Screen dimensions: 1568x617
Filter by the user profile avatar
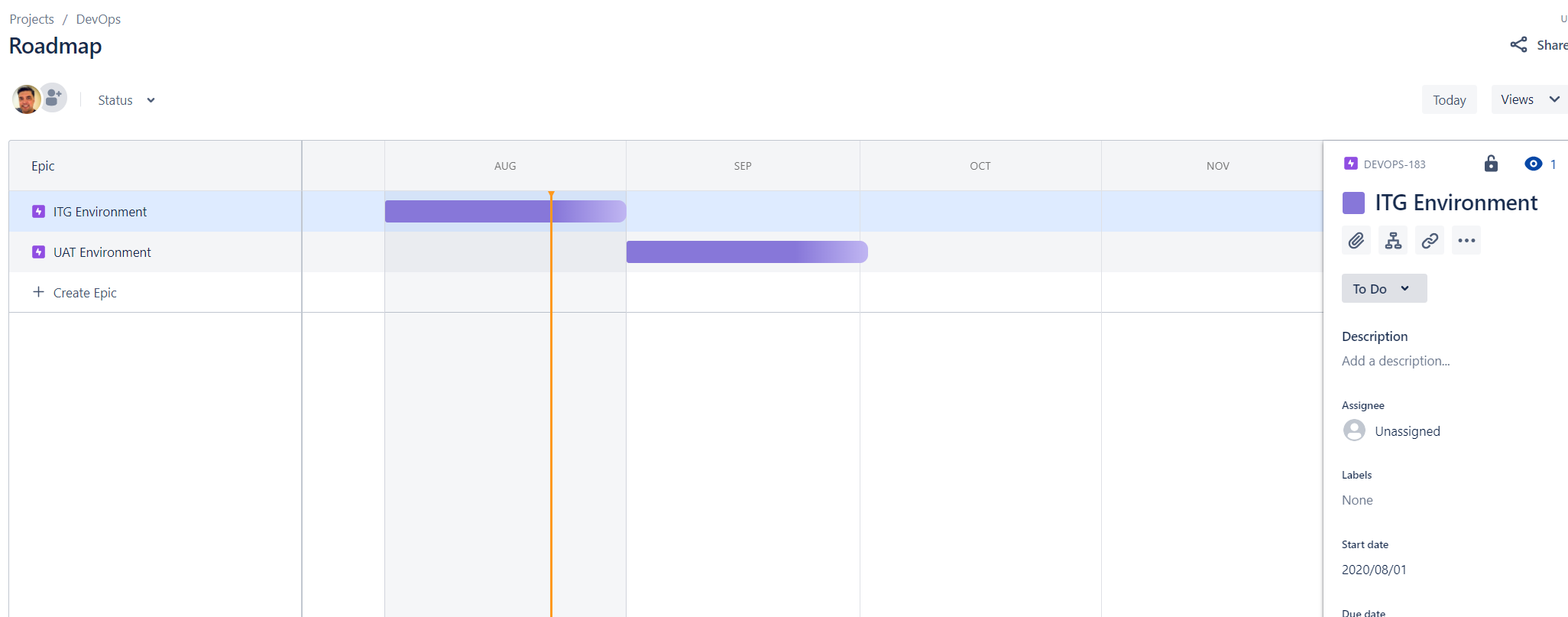26,99
